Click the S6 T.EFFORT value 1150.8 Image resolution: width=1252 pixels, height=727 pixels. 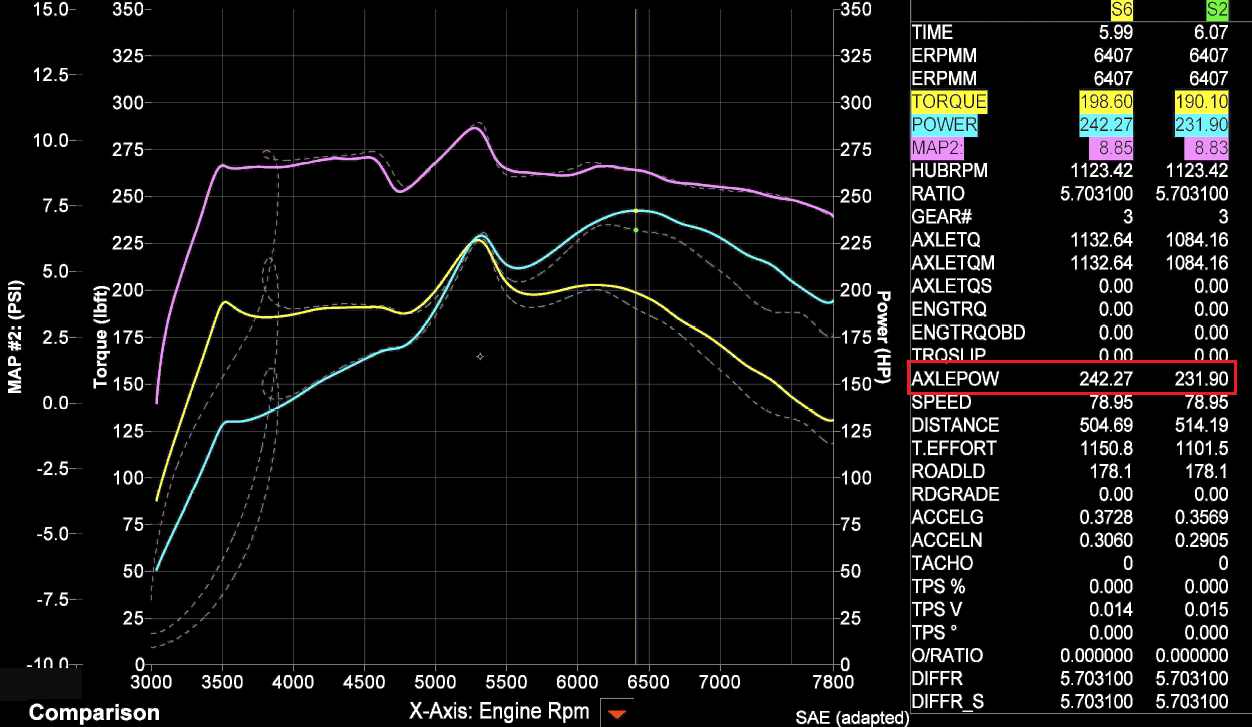tap(1107, 448)
